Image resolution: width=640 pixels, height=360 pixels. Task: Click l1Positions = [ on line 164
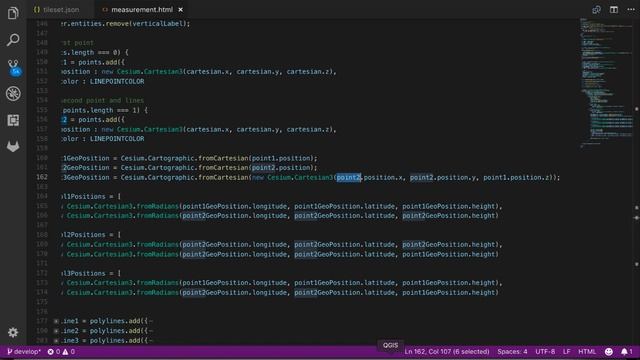(x=91, y=197)
